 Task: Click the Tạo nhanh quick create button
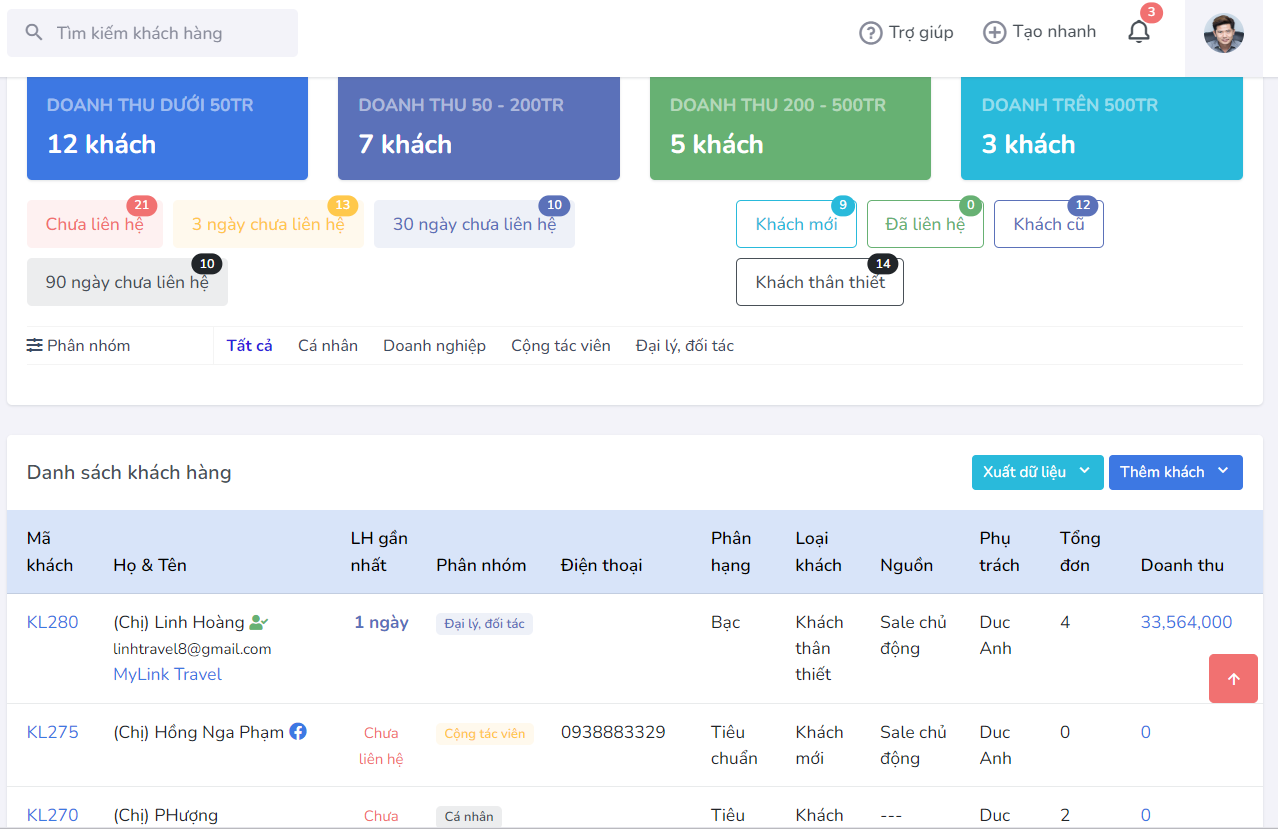pos(1039,33)
